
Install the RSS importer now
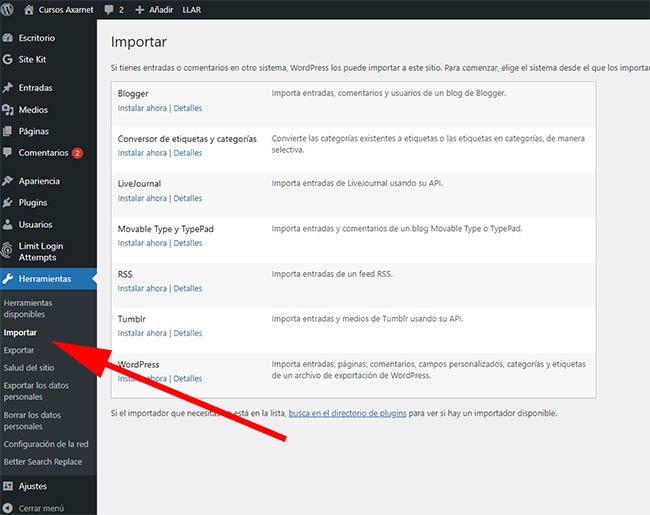point(142,289)
